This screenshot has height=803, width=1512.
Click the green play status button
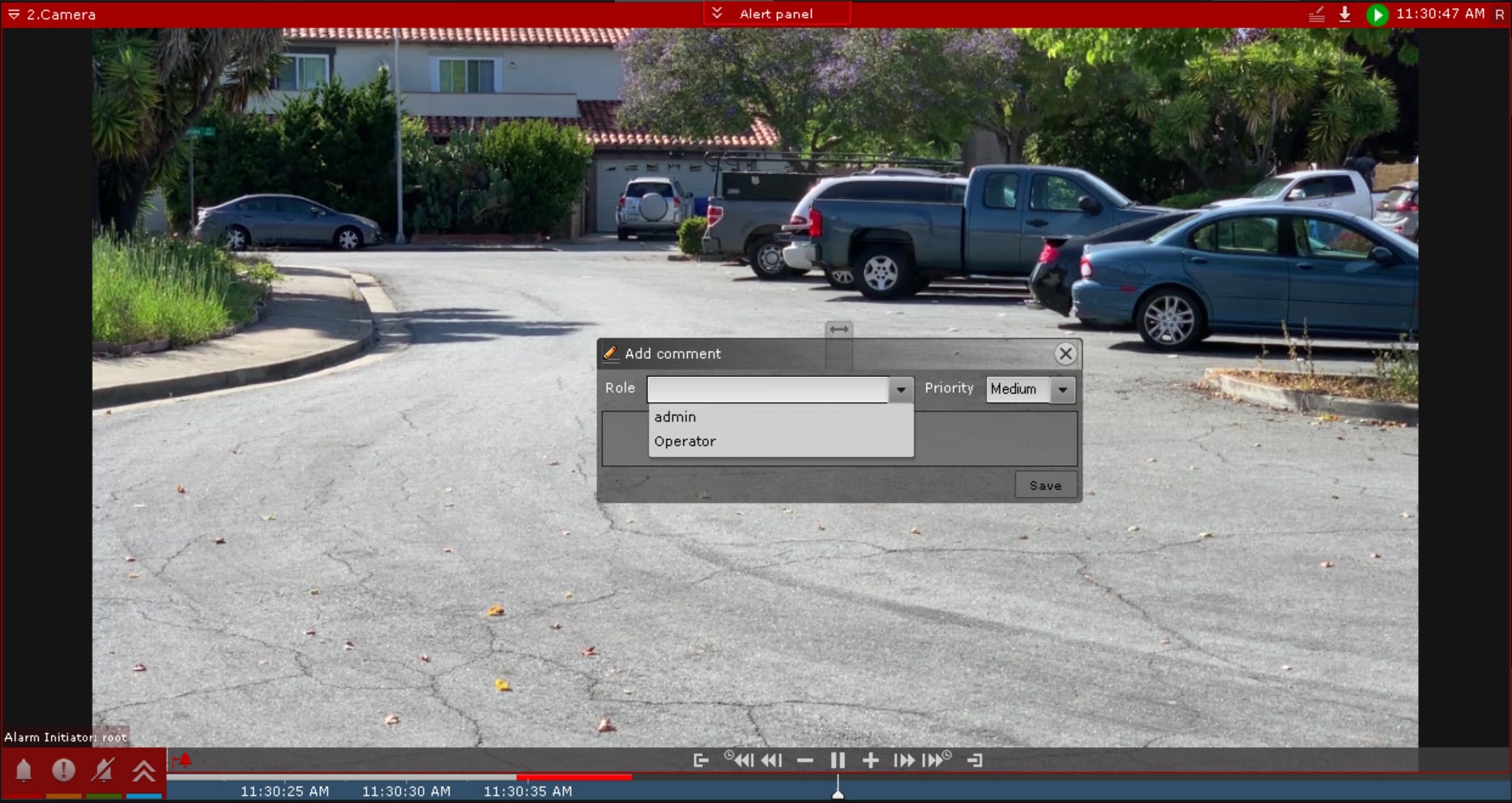click(x=1377, y=15)
